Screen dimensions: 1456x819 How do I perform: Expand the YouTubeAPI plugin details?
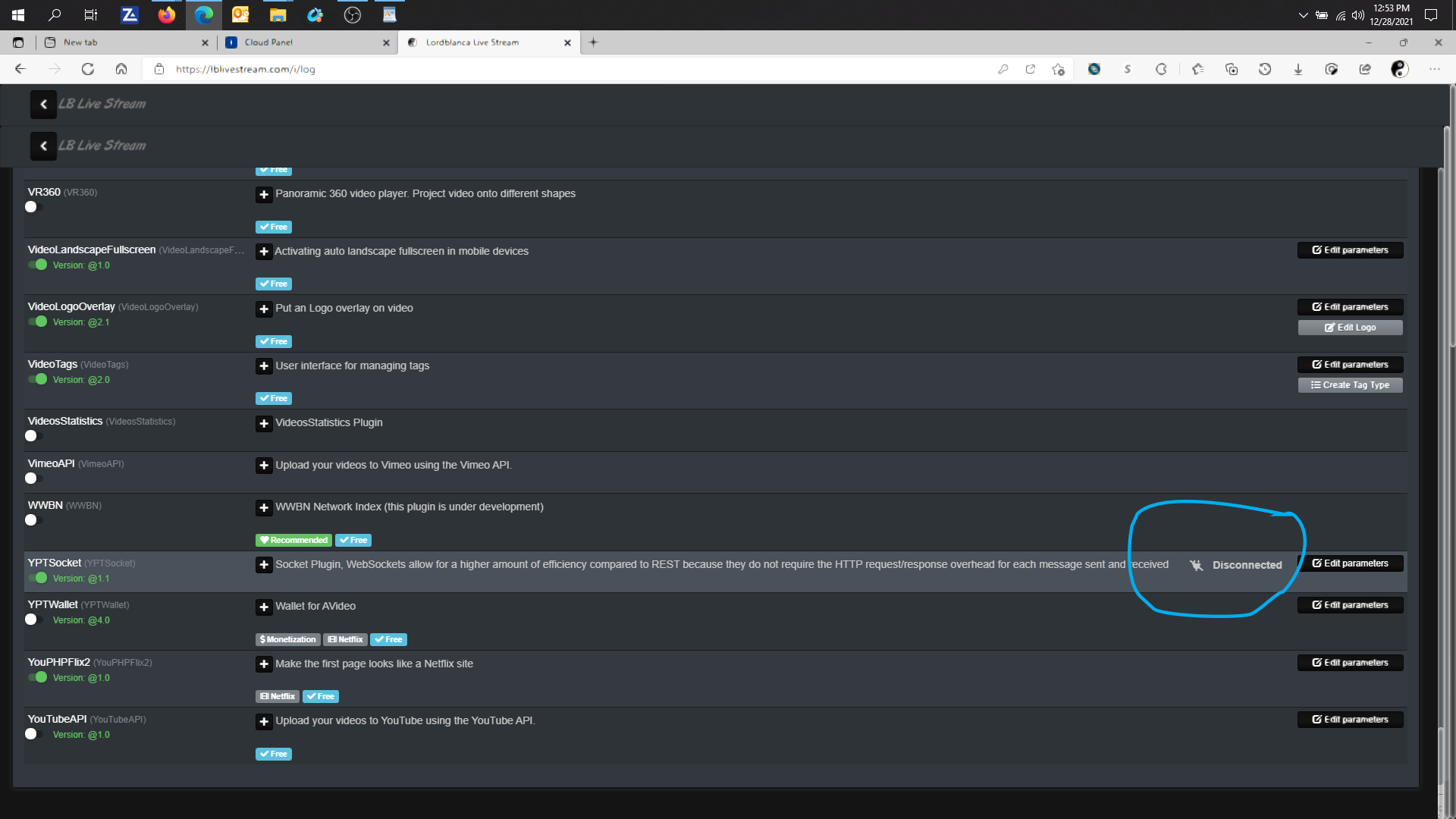click(x=263, y=721)
